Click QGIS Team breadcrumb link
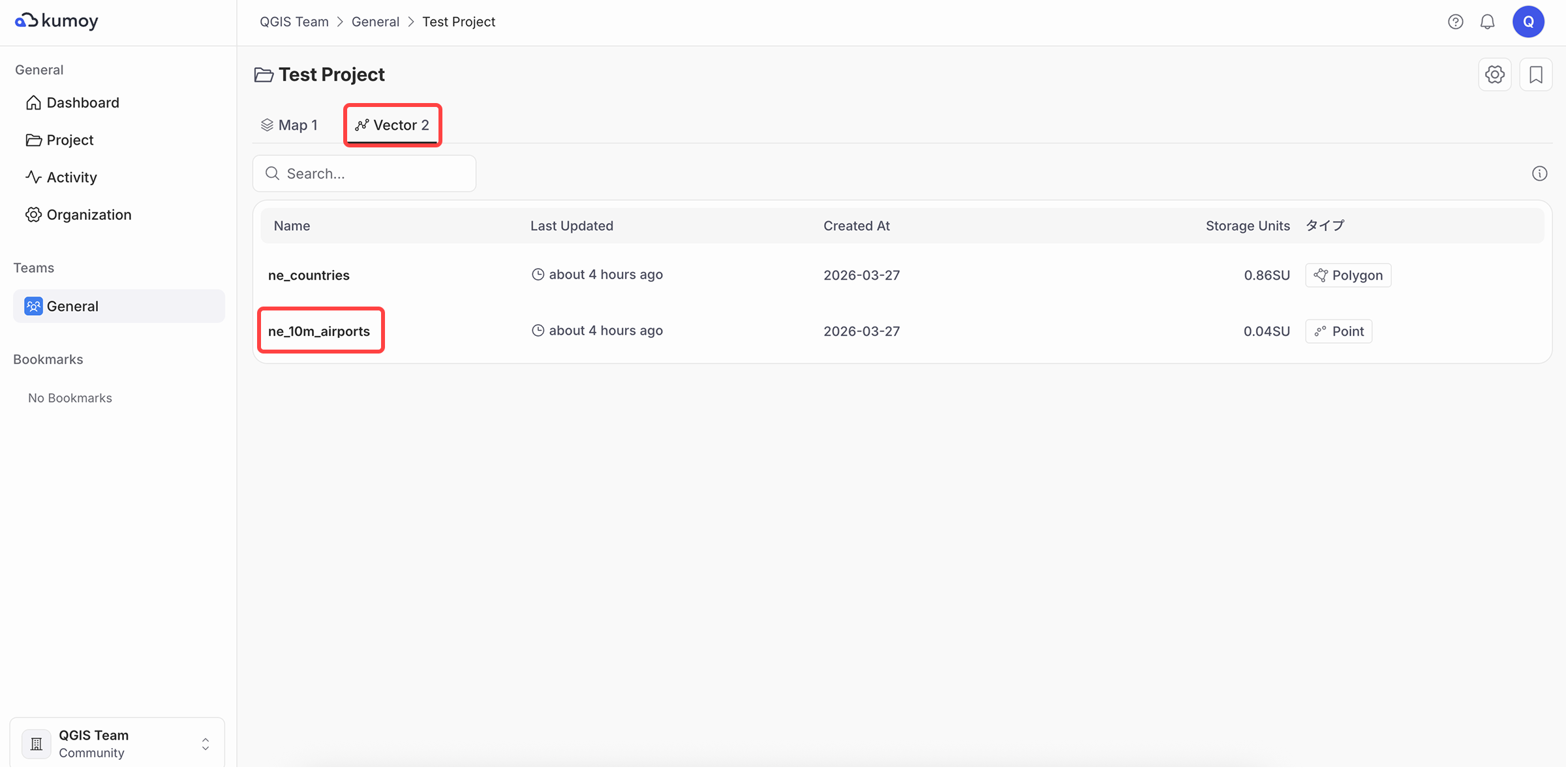Screen dimensions: 1566x784 click(x=294, y=22)
